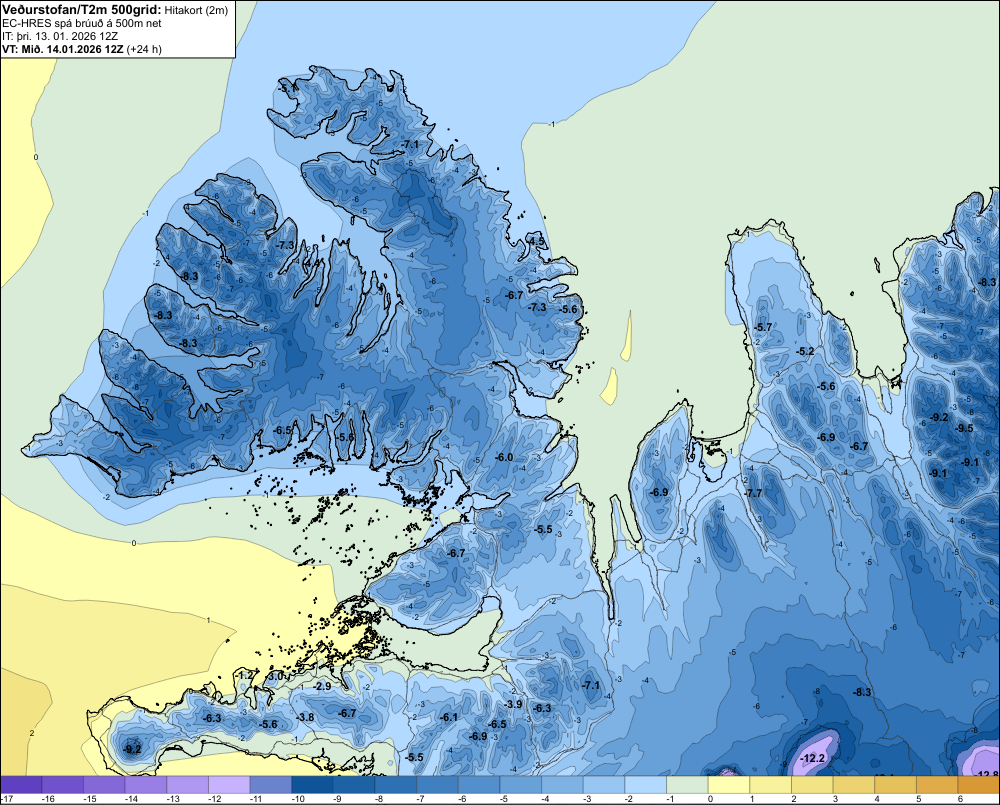Click the 0 legend scale label

710,799
